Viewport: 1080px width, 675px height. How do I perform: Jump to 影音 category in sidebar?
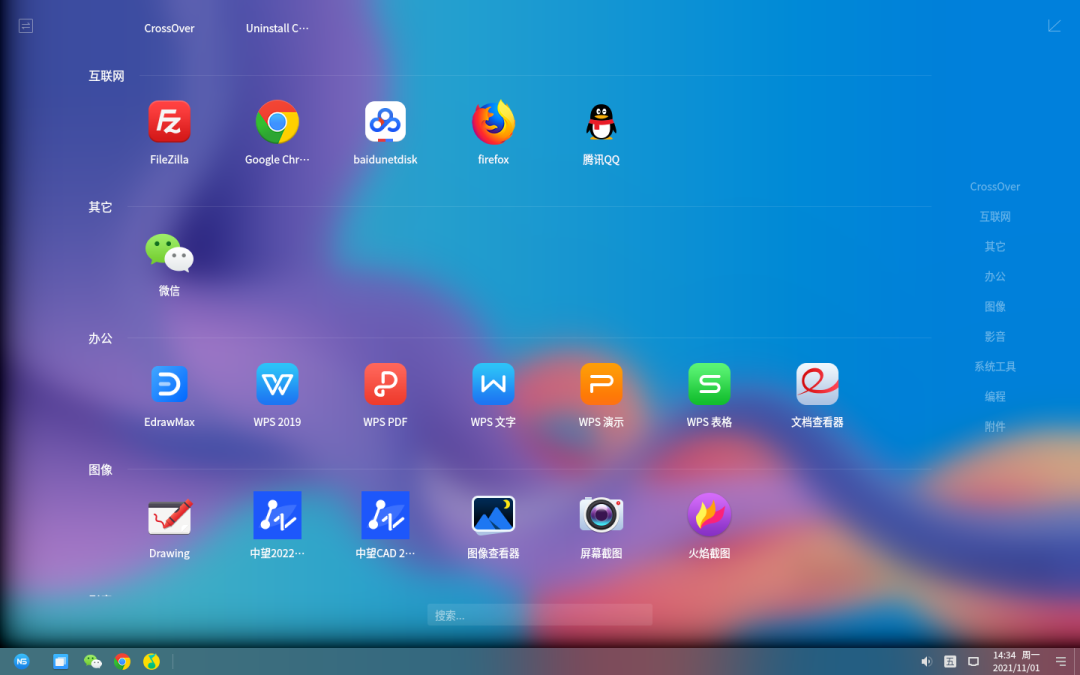coord(995,337)
